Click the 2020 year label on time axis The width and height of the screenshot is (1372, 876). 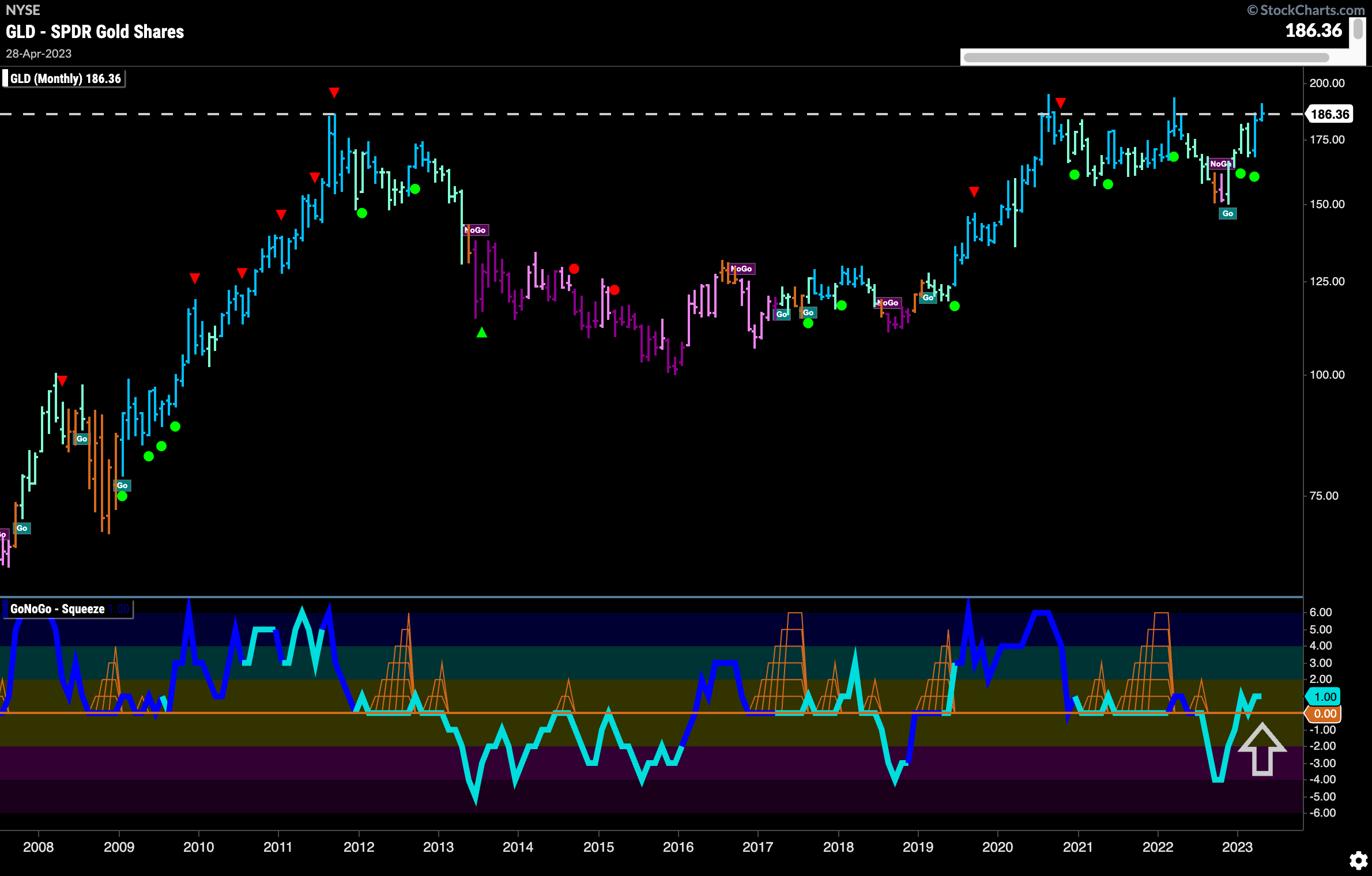click(x=998, y=847)
